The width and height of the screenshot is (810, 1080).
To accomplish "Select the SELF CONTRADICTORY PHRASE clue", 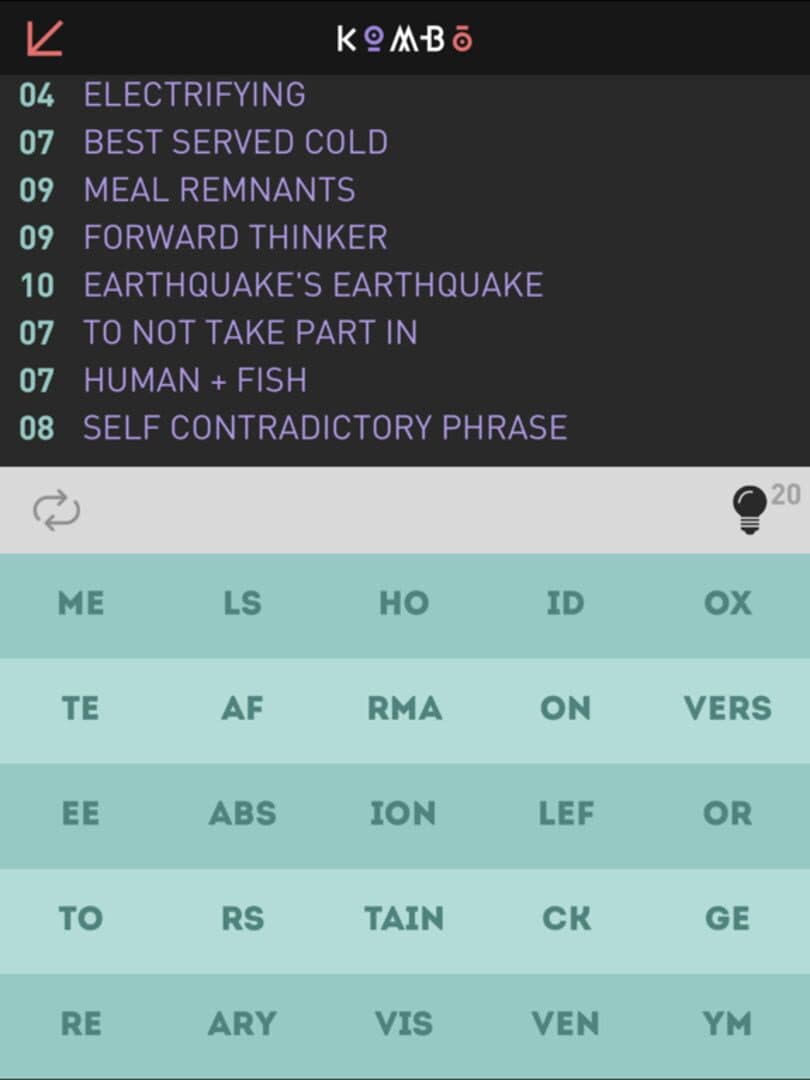I will click(325, 428).
